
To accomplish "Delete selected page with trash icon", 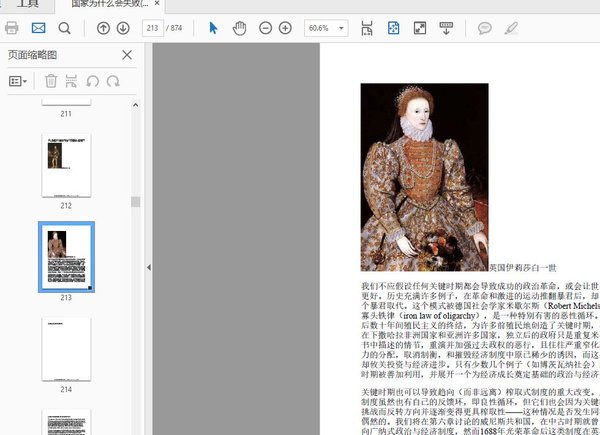I will pyautogui.click(x=50, y=81).
